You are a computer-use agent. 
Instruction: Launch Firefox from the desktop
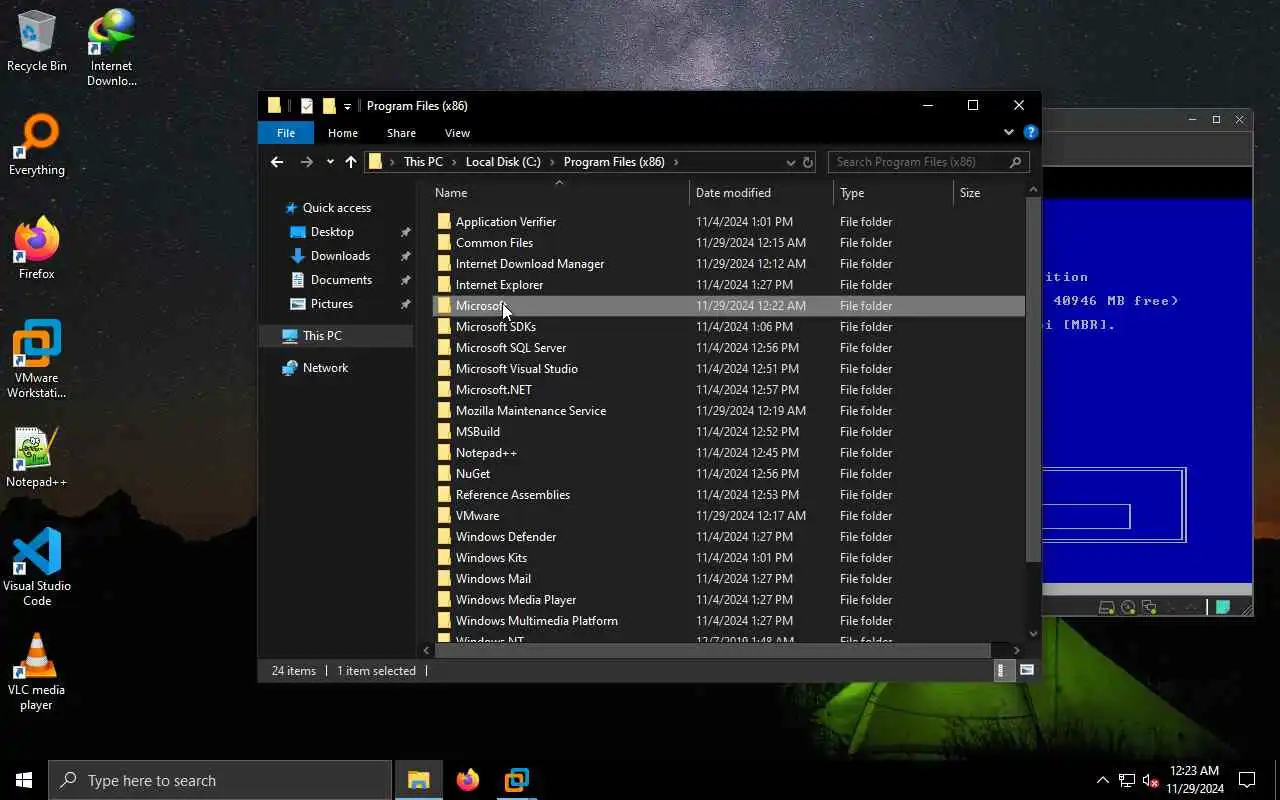37,249
